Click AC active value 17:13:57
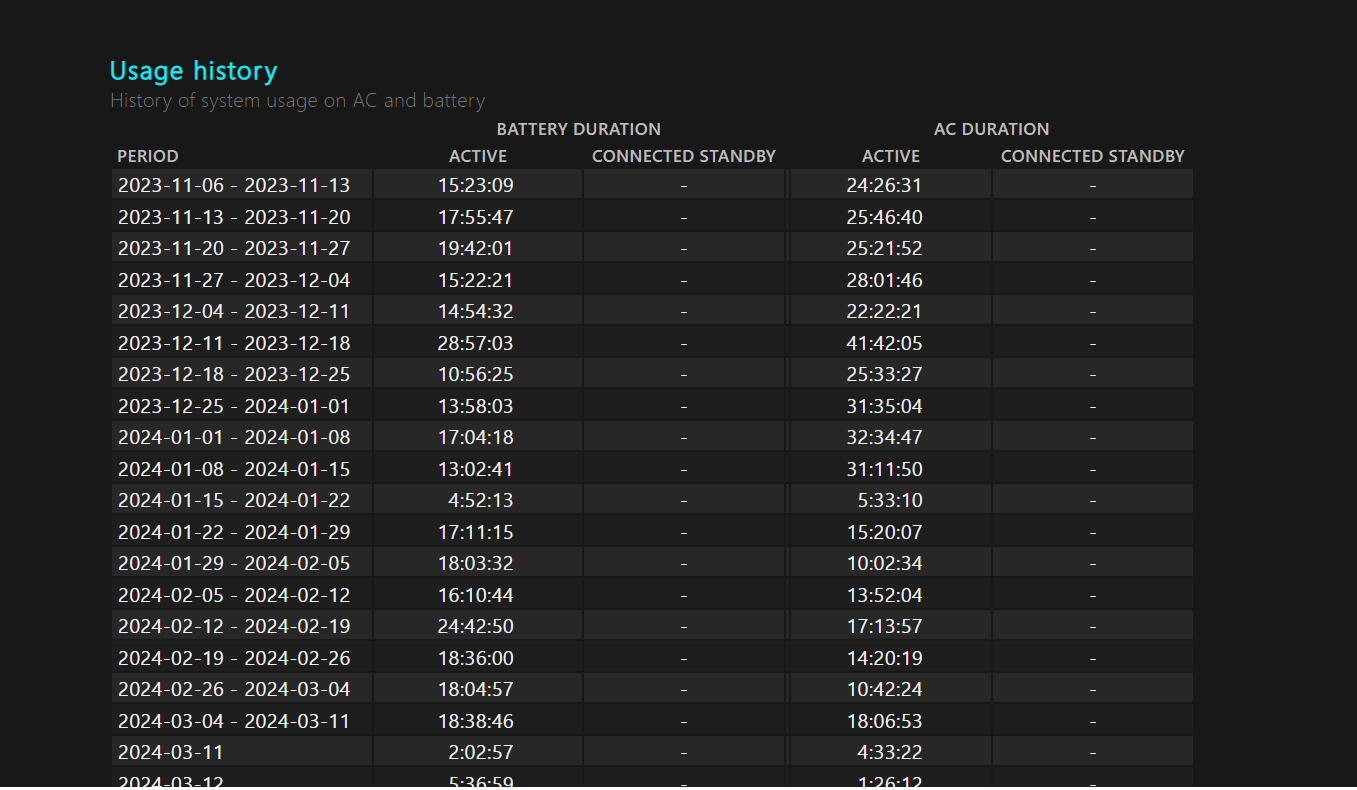This screenshot has height=790, width=1357. pyautogui.click(x=885, y=626)
